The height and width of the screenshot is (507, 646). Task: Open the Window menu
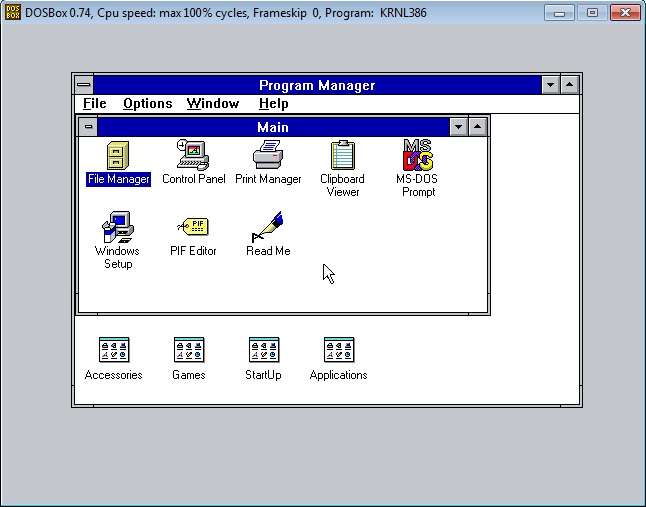coord(213,103)
